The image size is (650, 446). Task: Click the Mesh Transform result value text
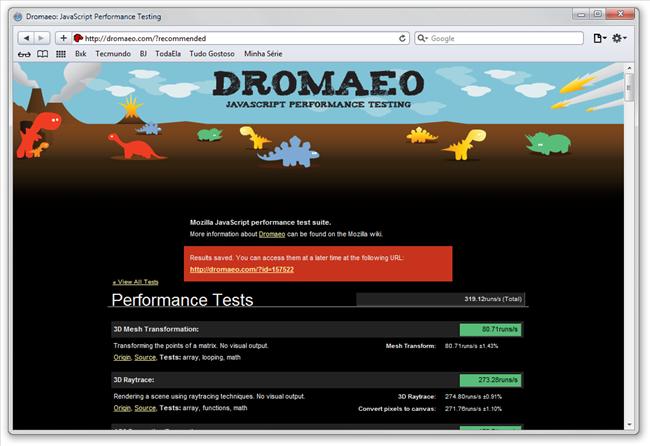[471, 346]
